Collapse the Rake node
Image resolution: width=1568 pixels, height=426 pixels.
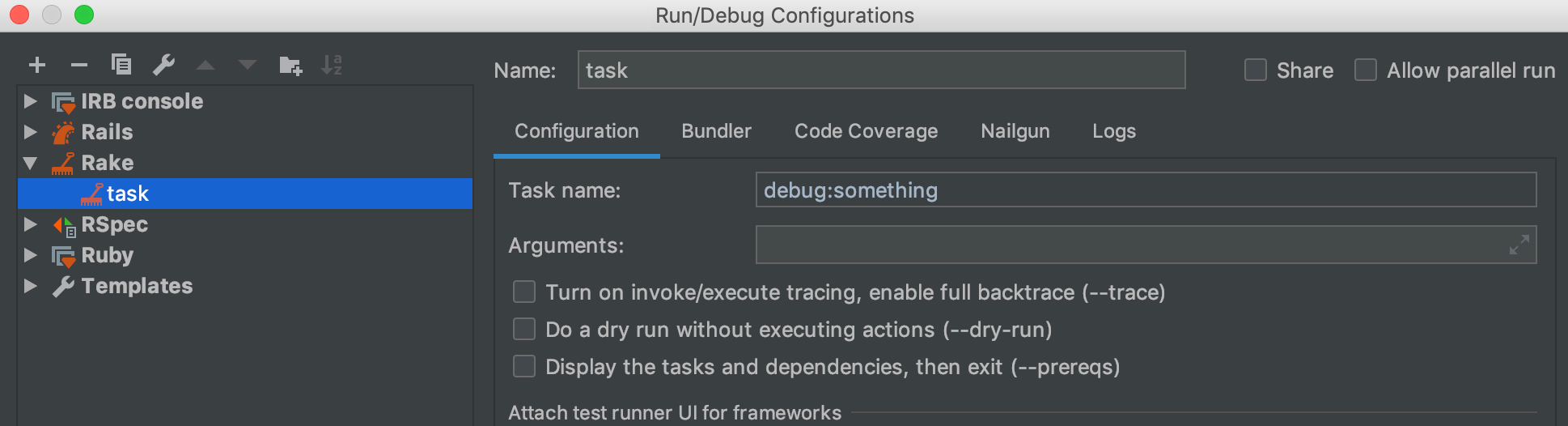pyautogui.click(x=31, y=163)
